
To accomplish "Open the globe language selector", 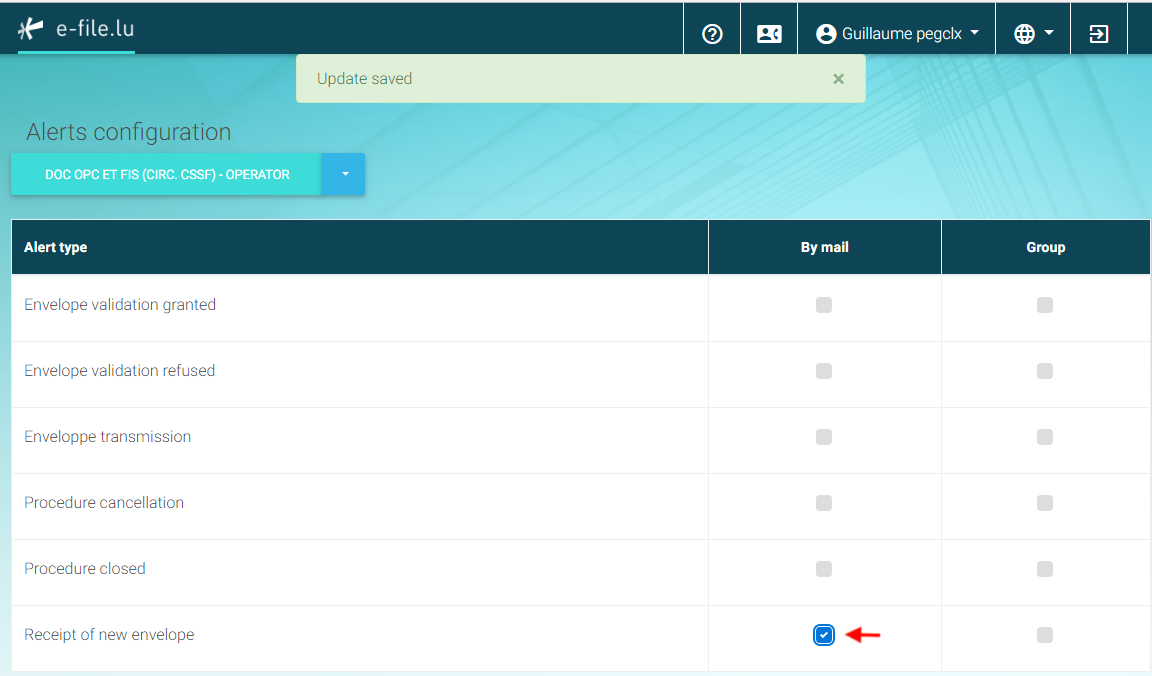I will point(1033,34).
